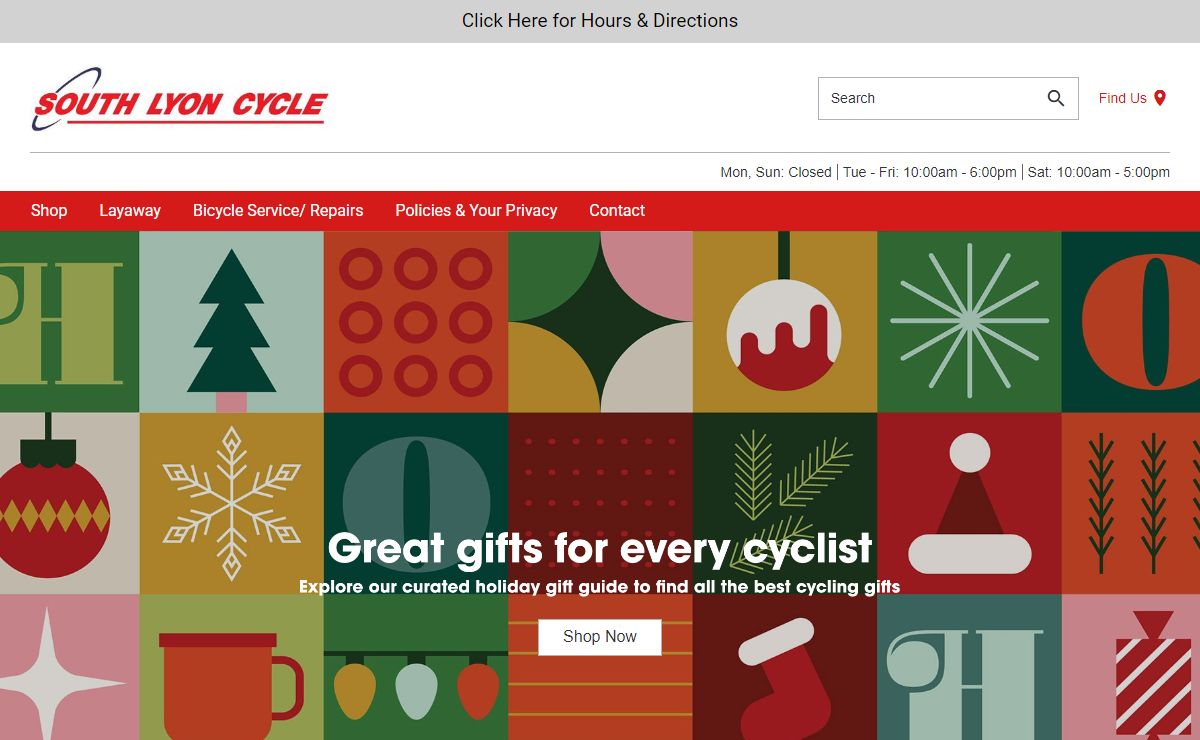Click the red stocking tile in banner

[x=784, y=667]
